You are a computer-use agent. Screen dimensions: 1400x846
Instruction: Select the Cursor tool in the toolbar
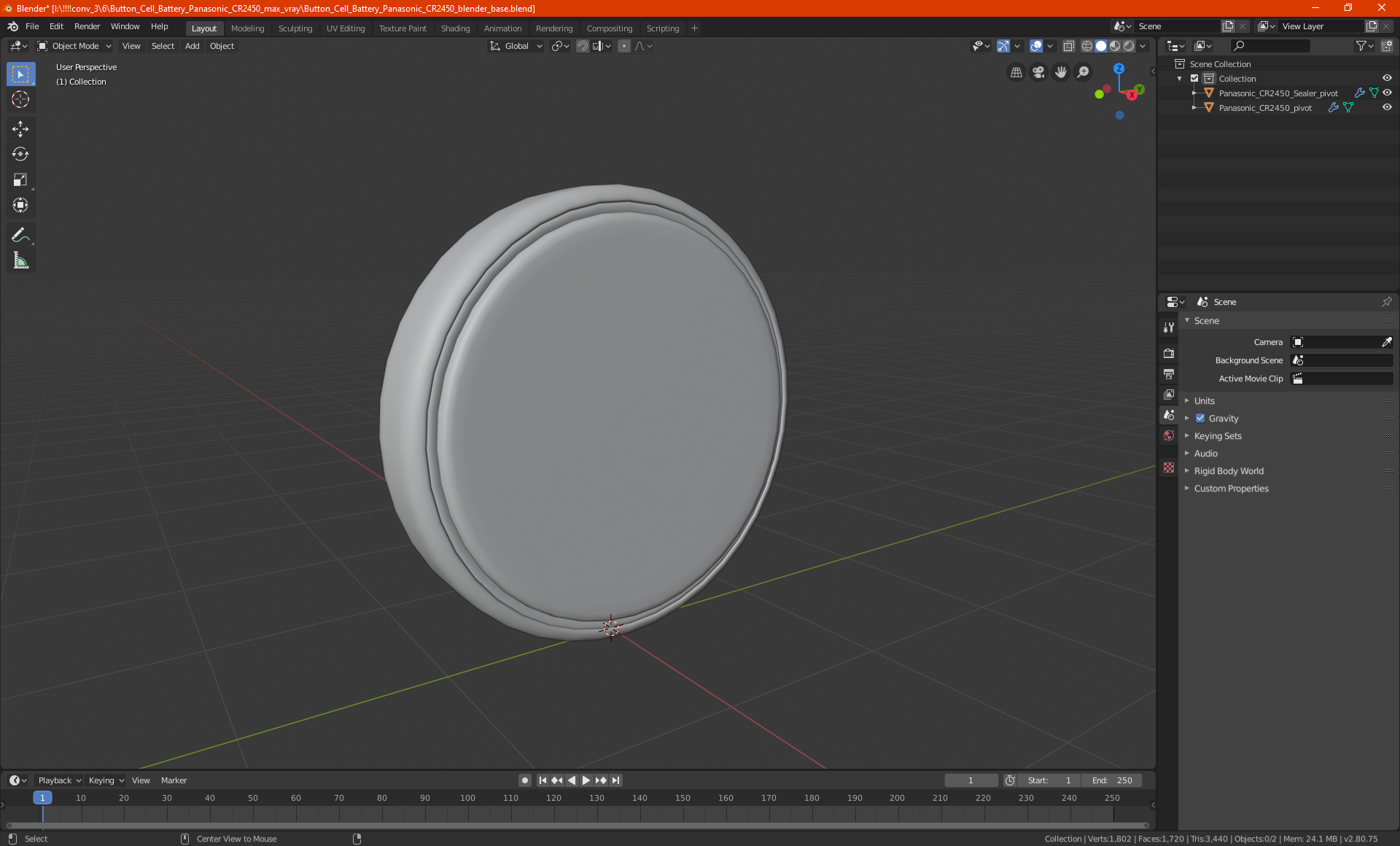click(x=20, y=100)
